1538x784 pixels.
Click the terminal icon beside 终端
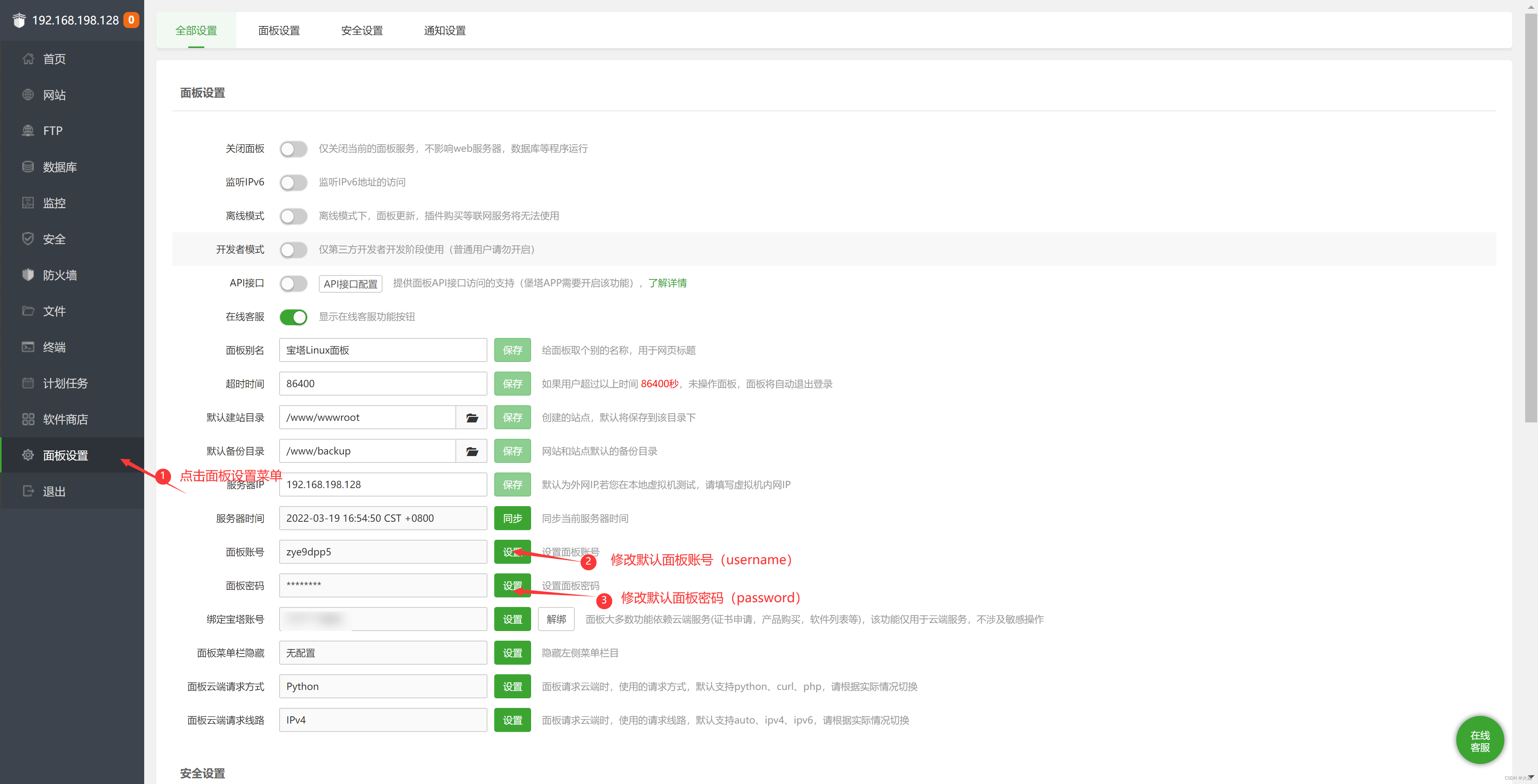(28, 347)
